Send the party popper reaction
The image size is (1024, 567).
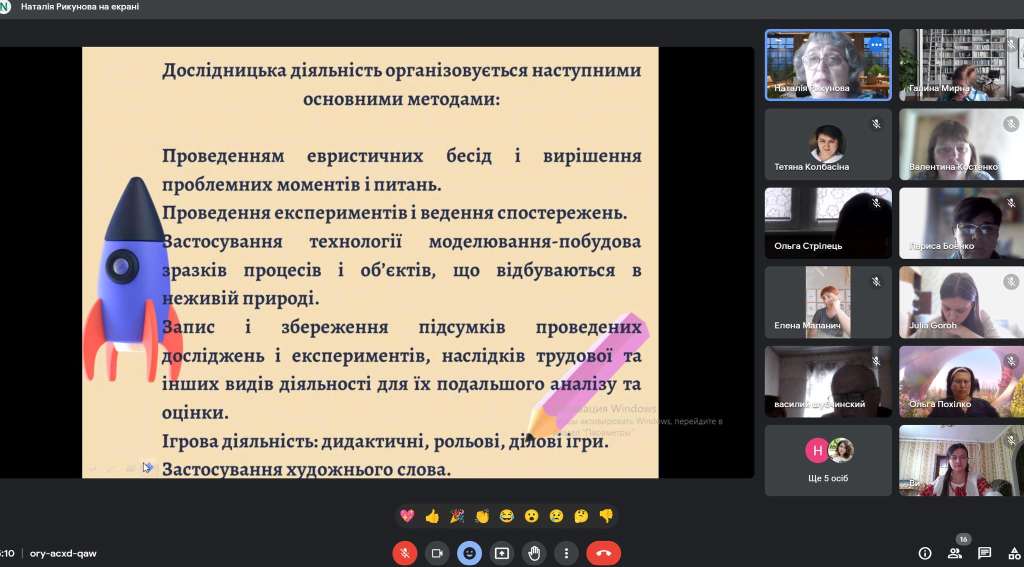[x=456, y=516]
